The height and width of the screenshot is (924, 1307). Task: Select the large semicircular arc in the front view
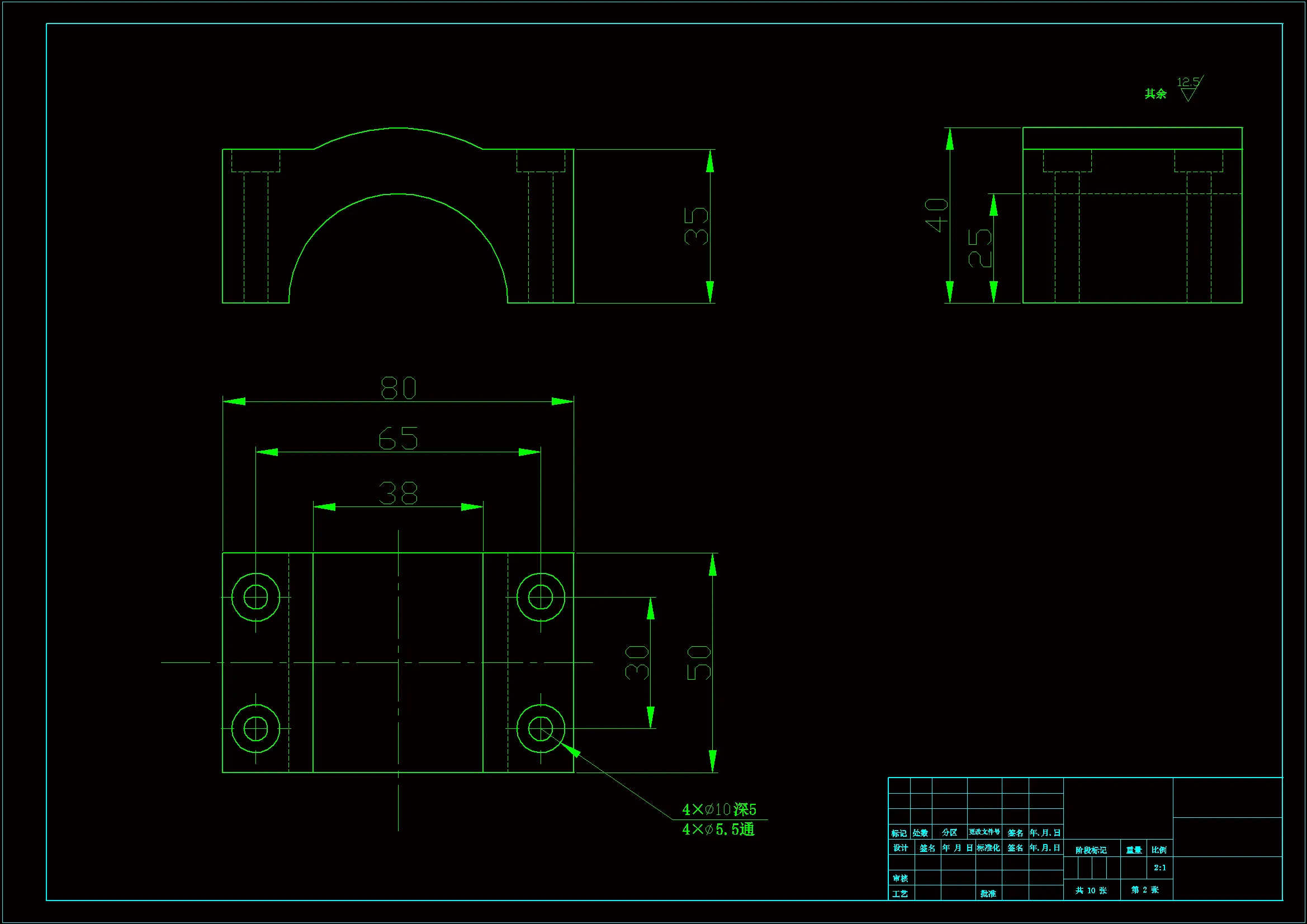click(398, 194)
